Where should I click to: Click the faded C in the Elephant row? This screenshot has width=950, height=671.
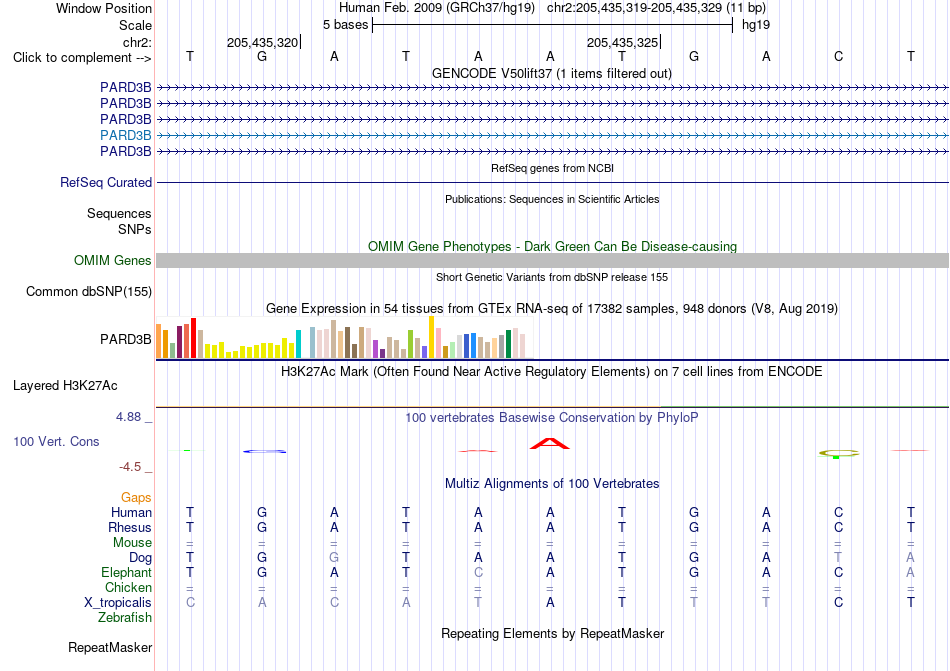pos(478,572)
